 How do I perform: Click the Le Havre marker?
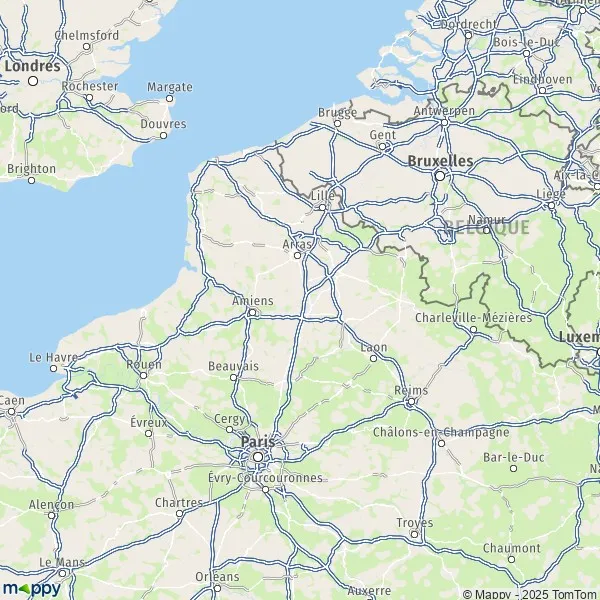click(x=54, y=368)
